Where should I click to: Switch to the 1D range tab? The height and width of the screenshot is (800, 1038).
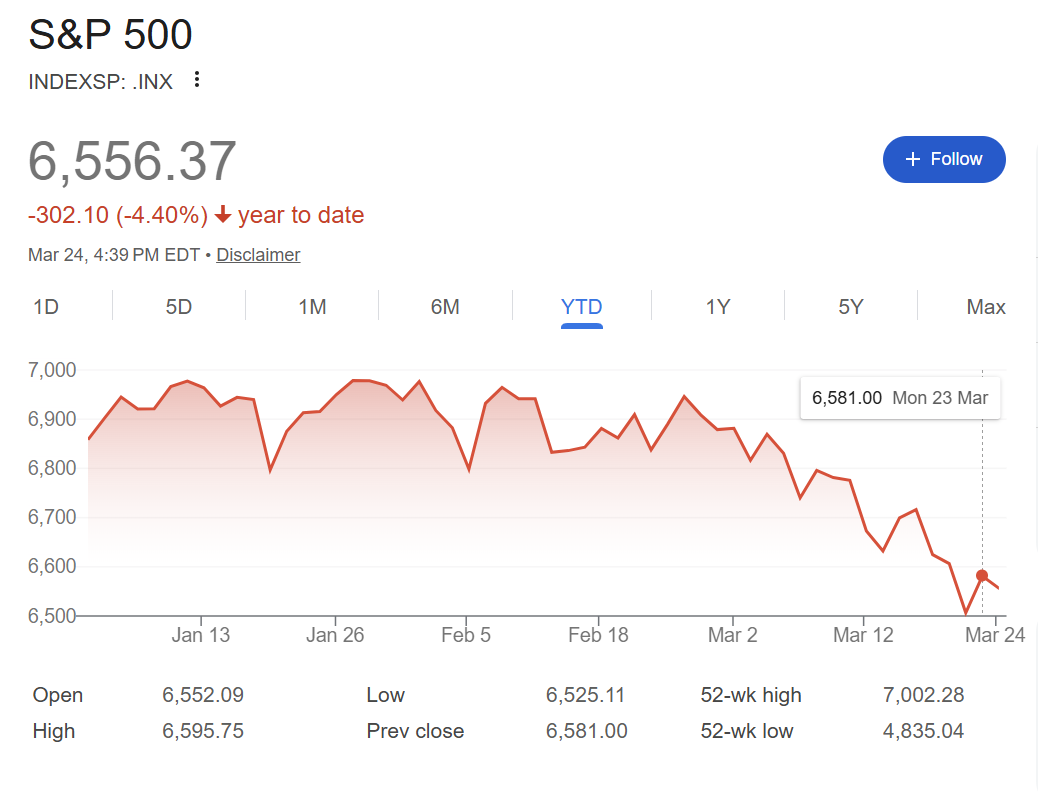tap(46, 307)
